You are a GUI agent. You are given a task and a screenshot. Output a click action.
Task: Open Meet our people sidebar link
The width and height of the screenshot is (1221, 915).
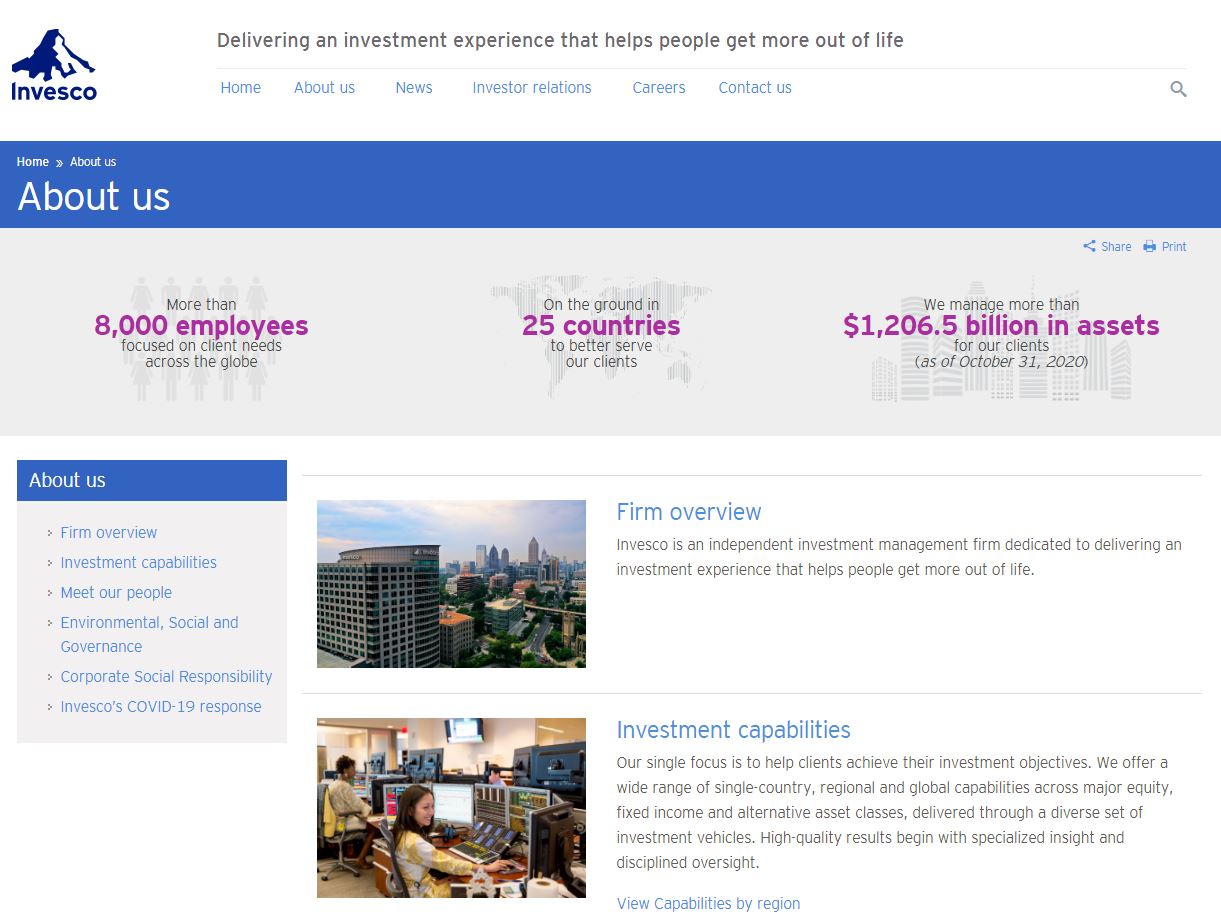tap(116, 593)
